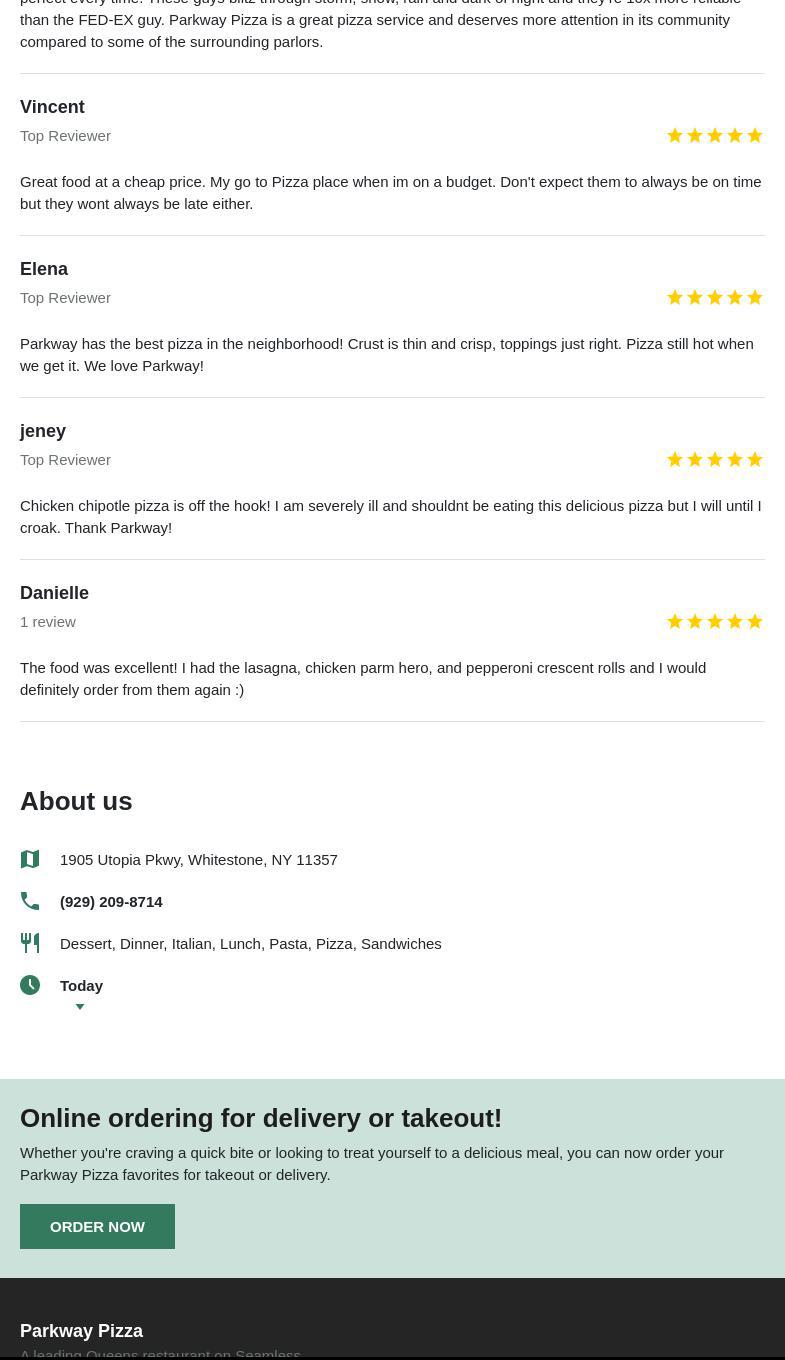Viewport: 785px width, 1360px height.
Task: Click Danielle's five-star rating
Action: pos(715,622)
